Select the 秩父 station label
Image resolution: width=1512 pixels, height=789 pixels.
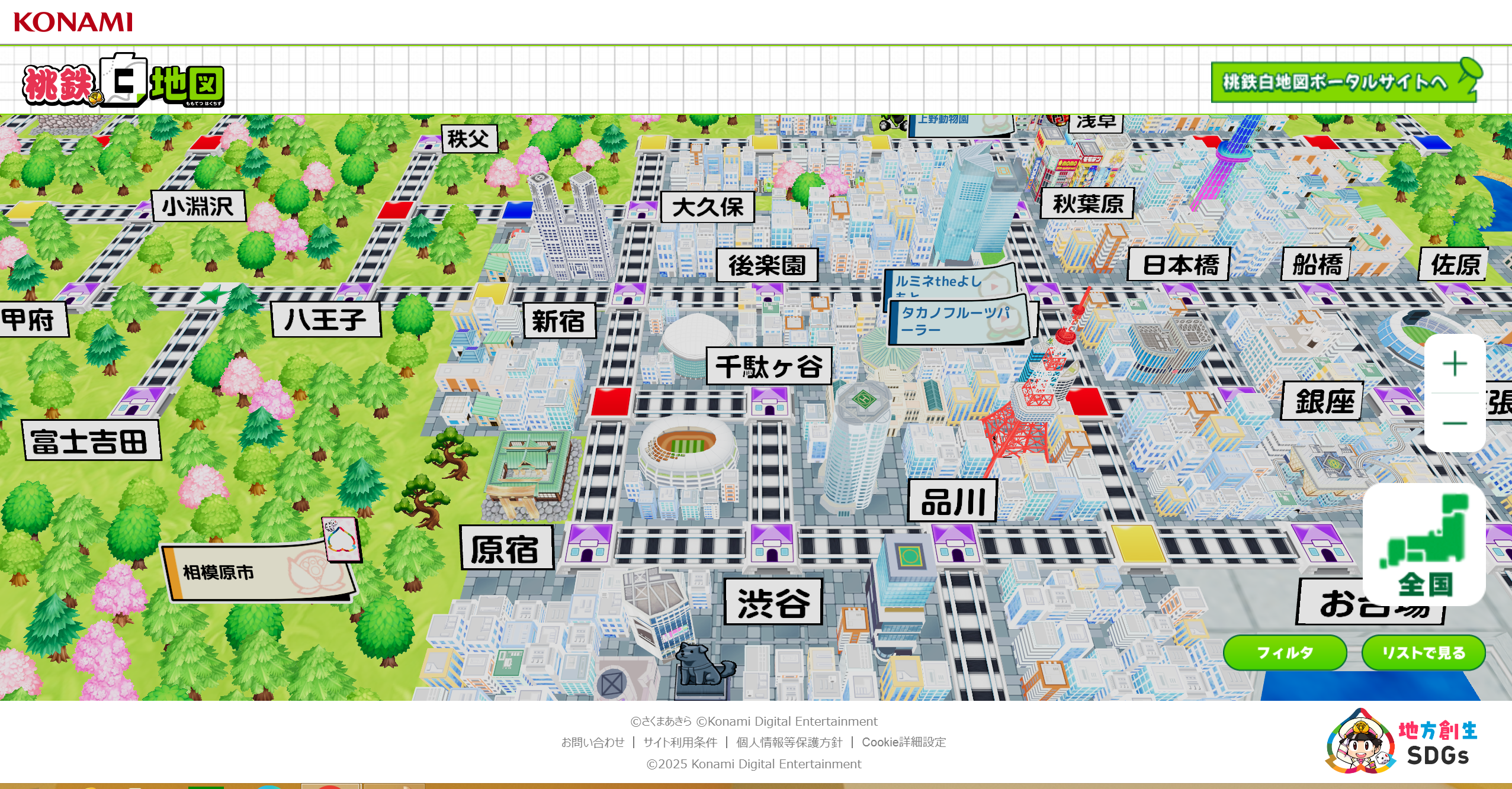469,139
